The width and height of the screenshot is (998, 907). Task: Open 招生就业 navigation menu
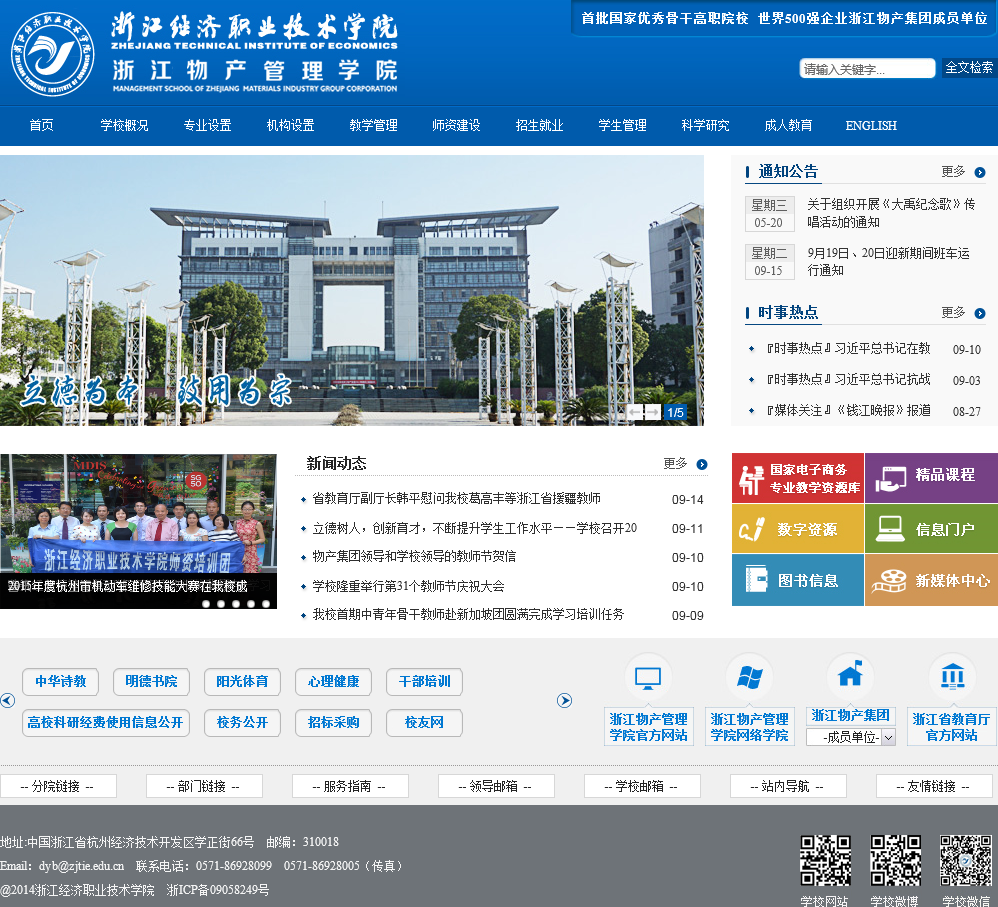(x=539, y=125)
